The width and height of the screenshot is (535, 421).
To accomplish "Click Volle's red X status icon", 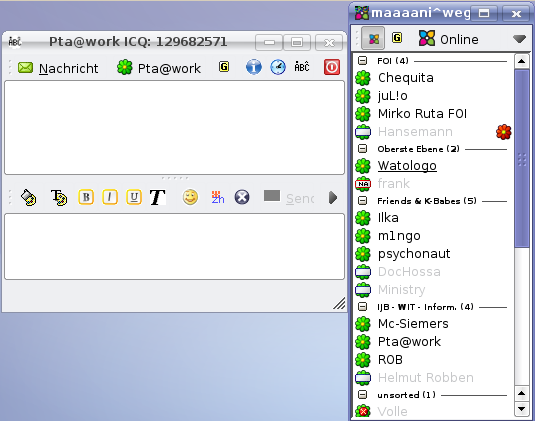I will click(x=363, y=411).
